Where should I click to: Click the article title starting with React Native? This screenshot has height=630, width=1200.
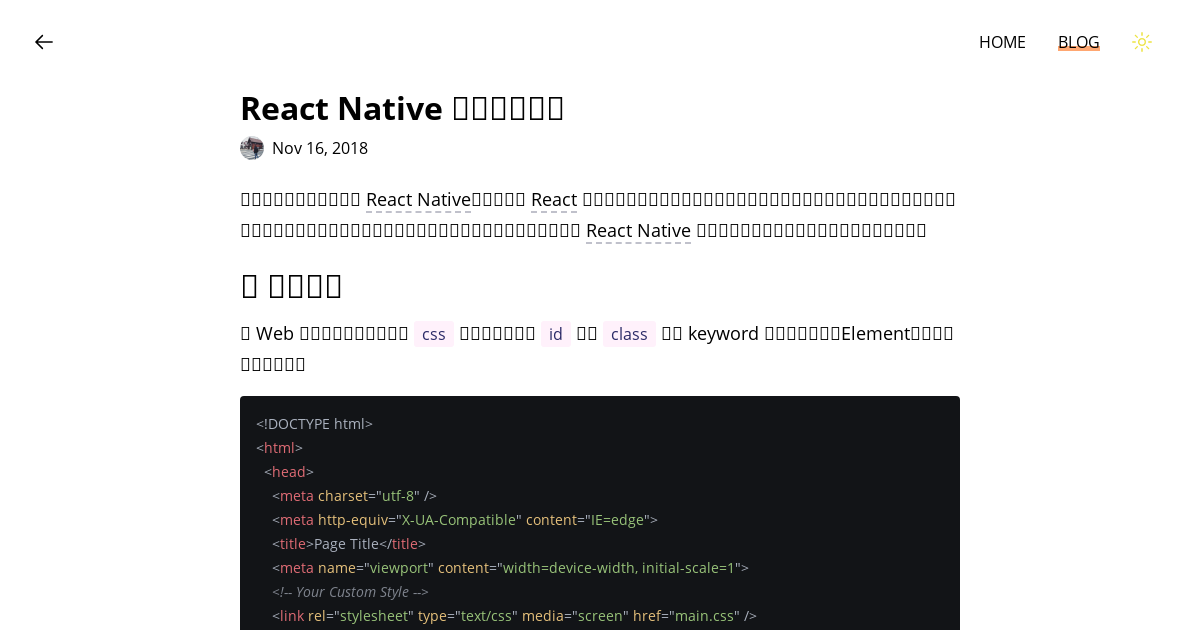coord(402,108)
